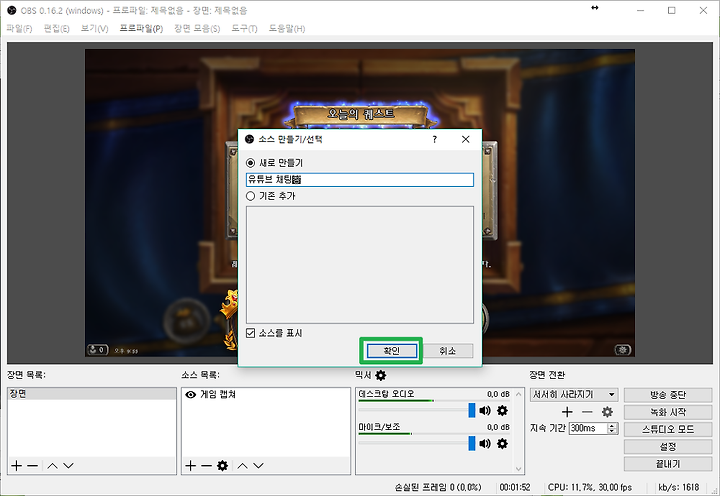Open the 도구(T) menu
The height and width of the screenshot is (496, 720).
pyautogui.click(x=244, y=28)
